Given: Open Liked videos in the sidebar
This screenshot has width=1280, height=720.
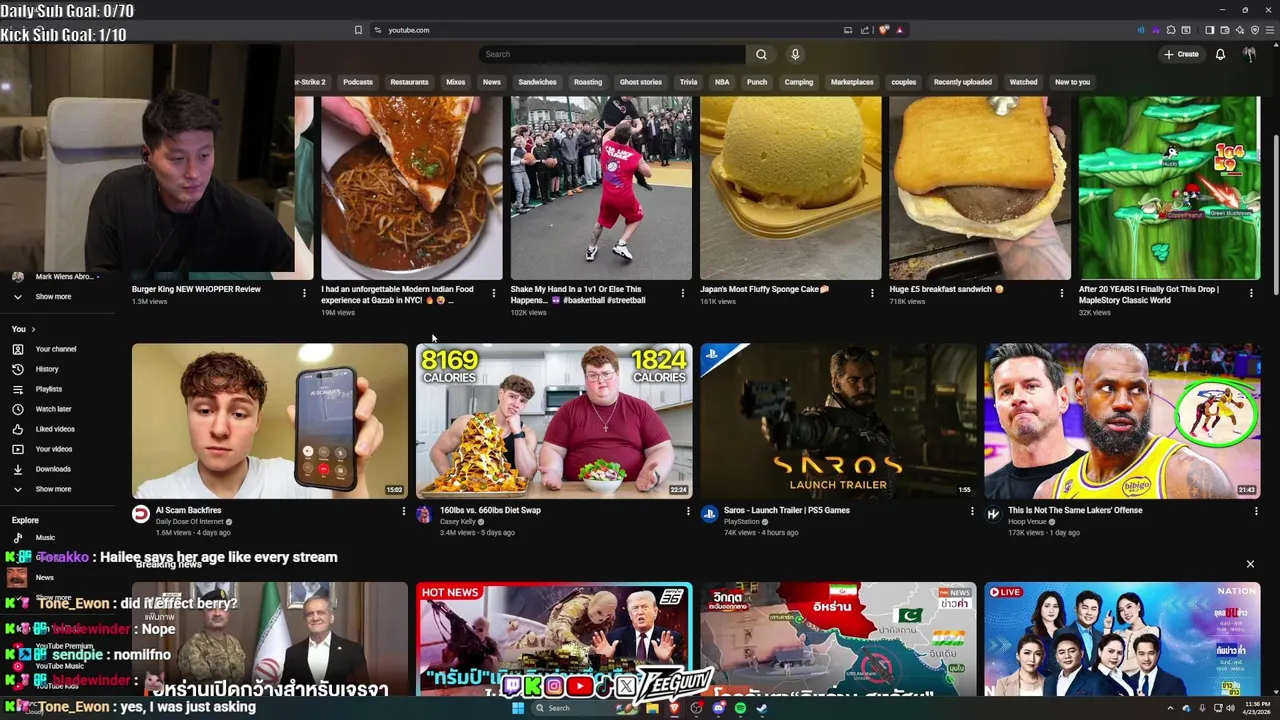Looking at the screenshot, I should [x=55, y=429].
